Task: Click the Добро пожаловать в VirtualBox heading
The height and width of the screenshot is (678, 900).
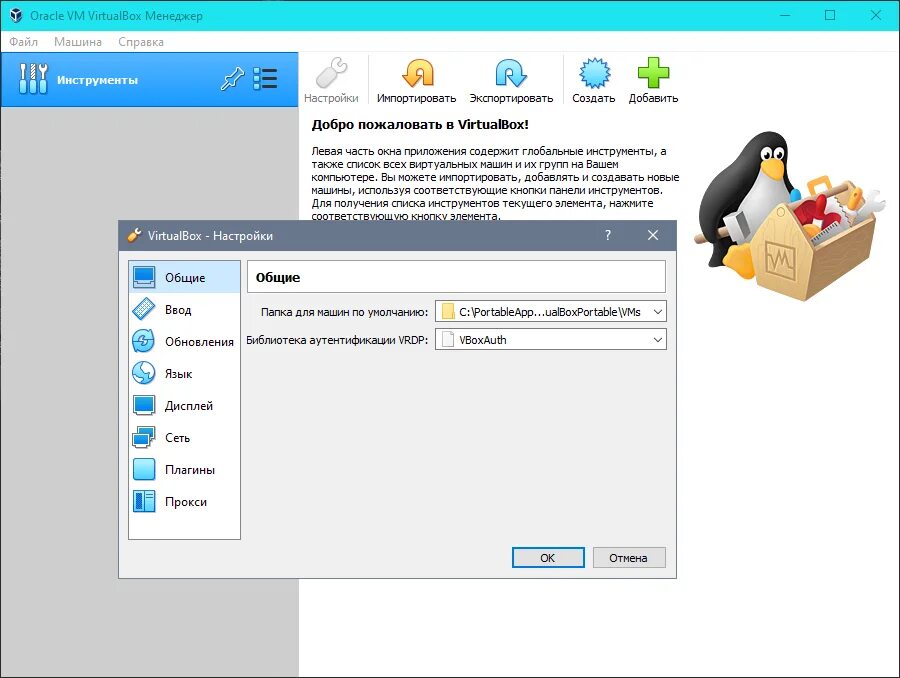Action: pos(420,125)
